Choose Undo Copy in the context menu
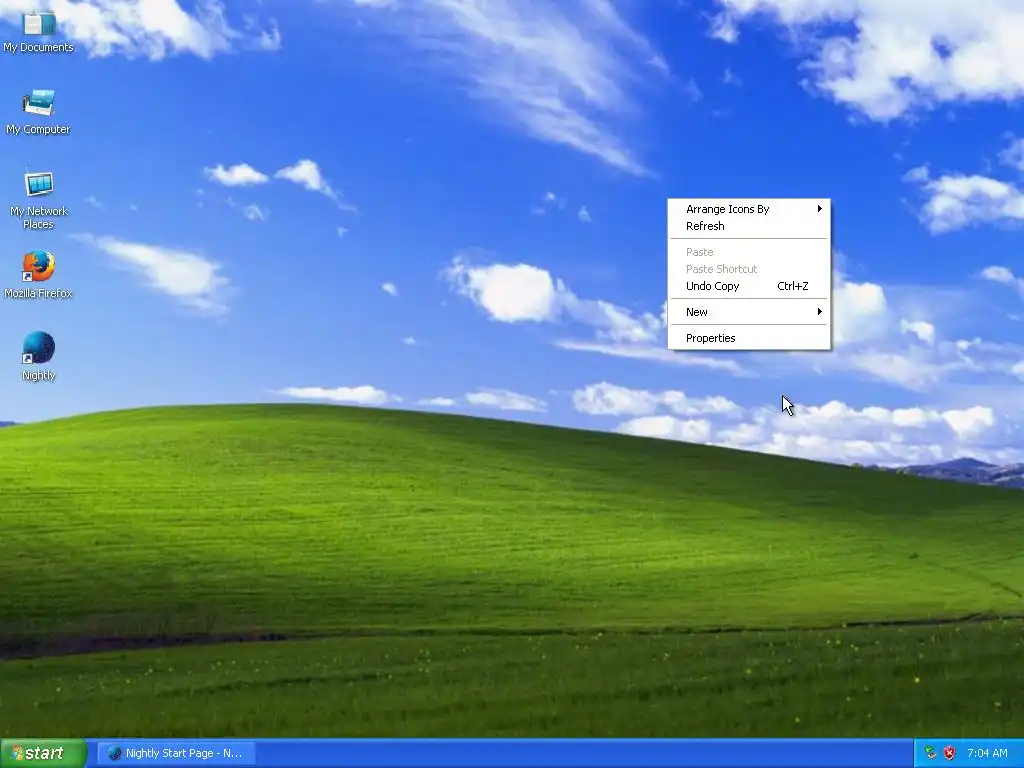The height and width of the screenshot is (768, 1024). (x=749, y=286)
